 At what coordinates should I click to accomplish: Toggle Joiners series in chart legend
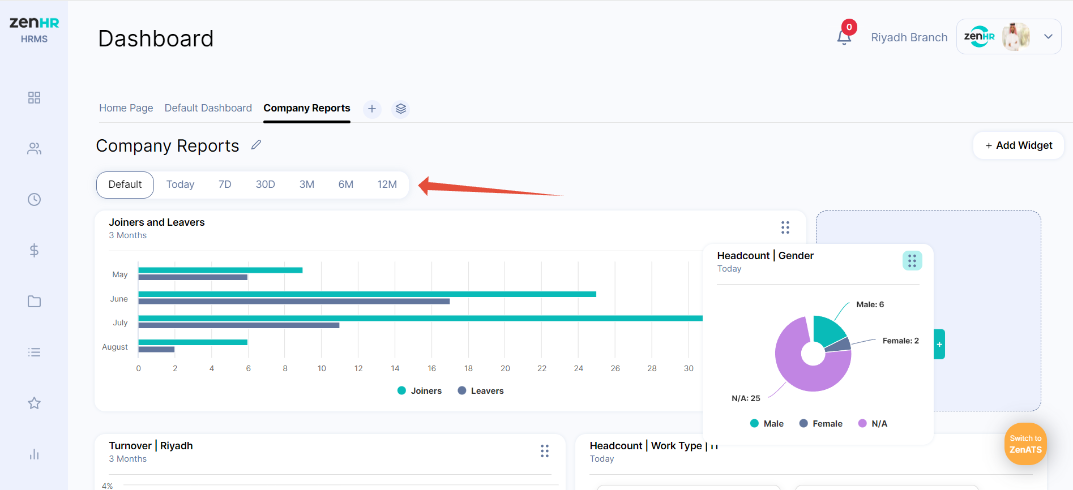click(x=419, y=391)
